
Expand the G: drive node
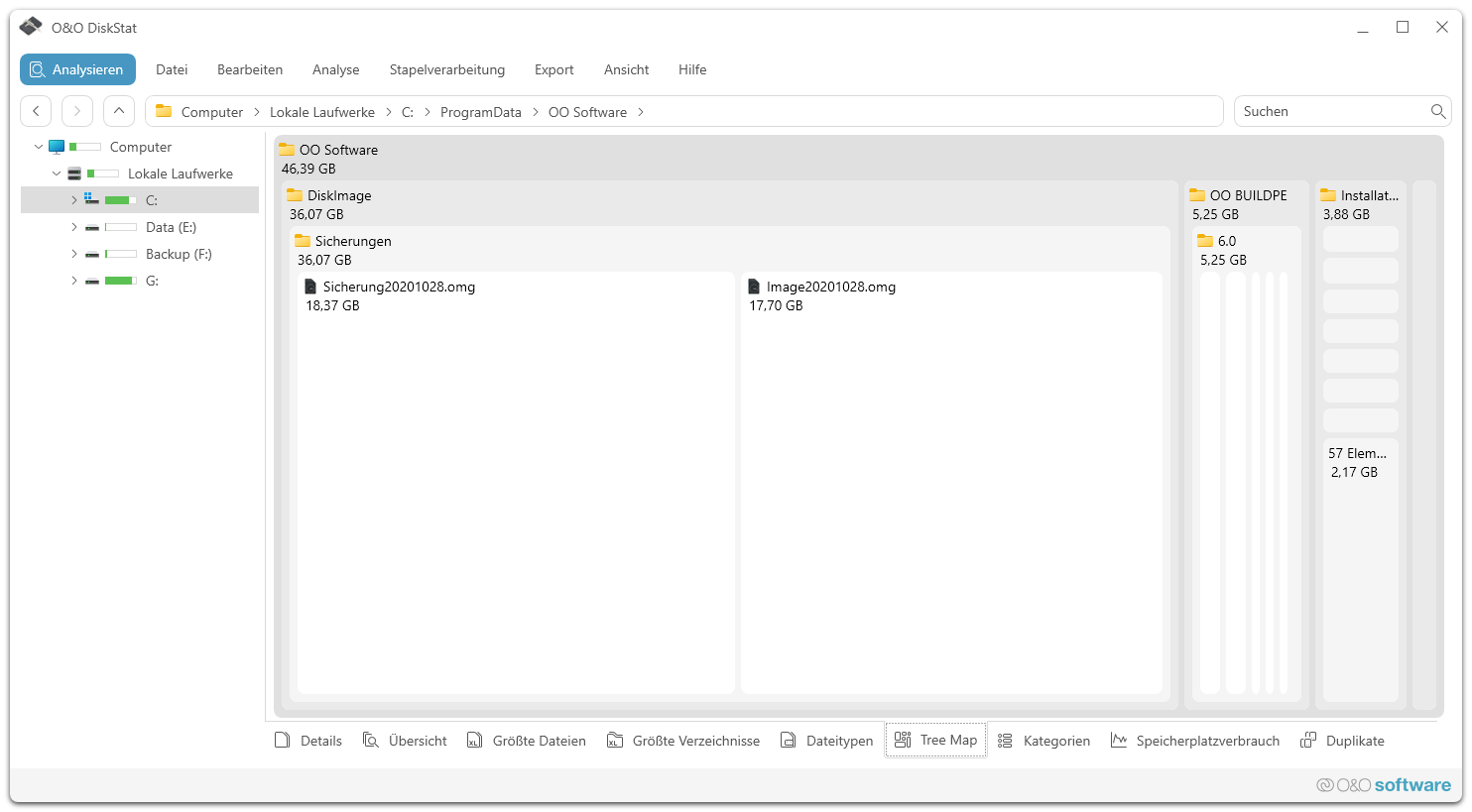[73, 281]
